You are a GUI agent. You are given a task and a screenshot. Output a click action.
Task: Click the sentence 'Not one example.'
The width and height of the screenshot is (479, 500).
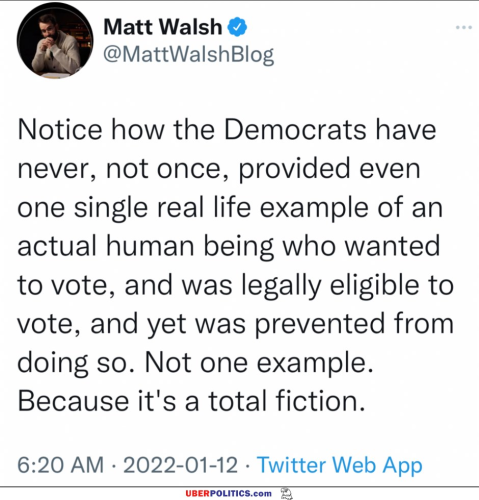[259, 363]
